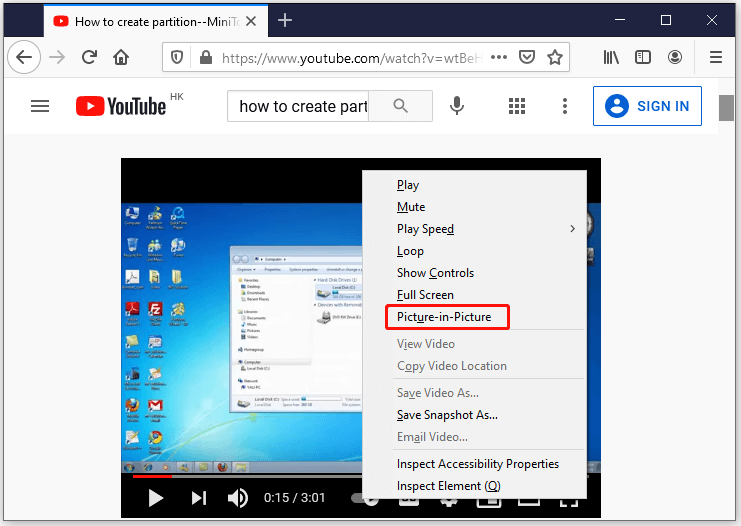Image resolution: width=741 pixels, height=526 pixels.
Task: Open the Firefox hamburger application menu
Action: [716, 58]
